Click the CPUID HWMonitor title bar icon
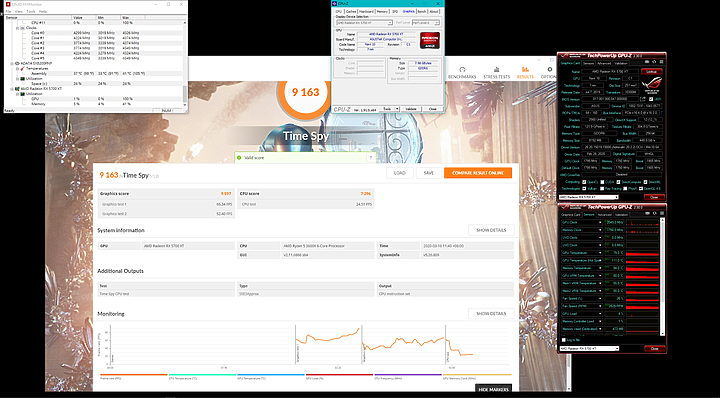The height and width of the screenshot is (398, 720). [8, 4]
